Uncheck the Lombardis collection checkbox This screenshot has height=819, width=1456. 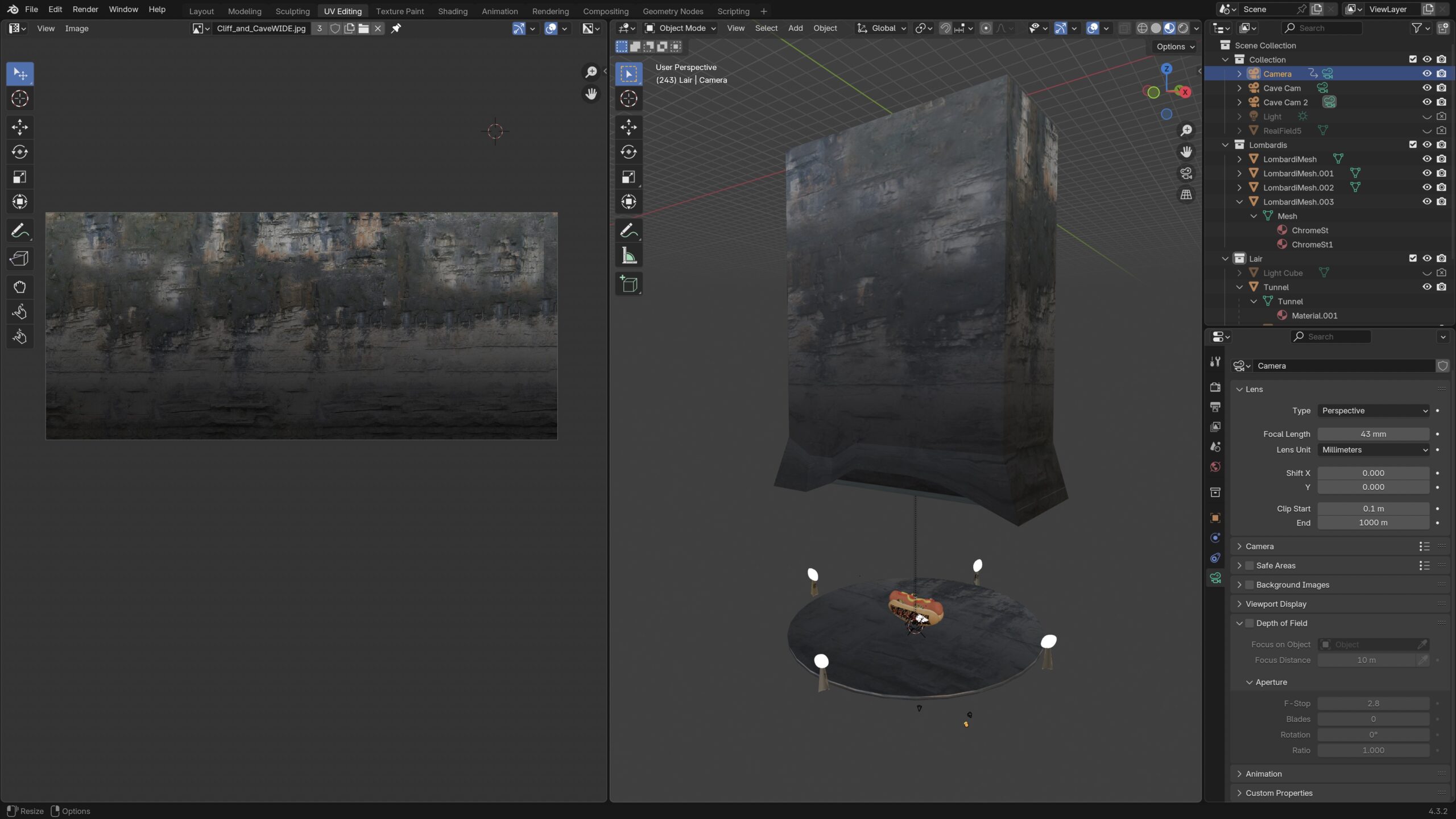pyautogui.click(x=1413, y=144)
